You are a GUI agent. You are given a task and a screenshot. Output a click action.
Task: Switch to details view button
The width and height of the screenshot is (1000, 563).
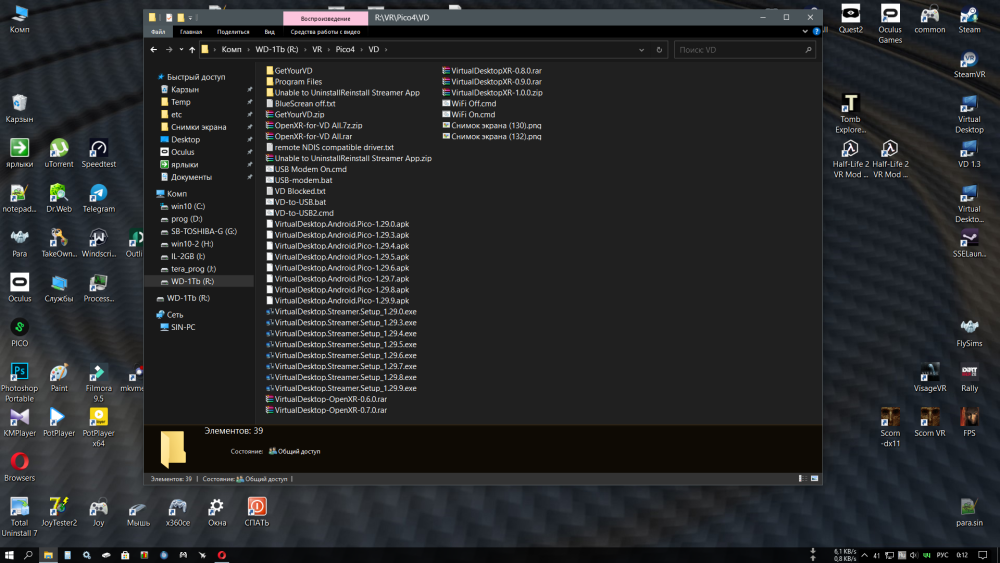(802, 478)
